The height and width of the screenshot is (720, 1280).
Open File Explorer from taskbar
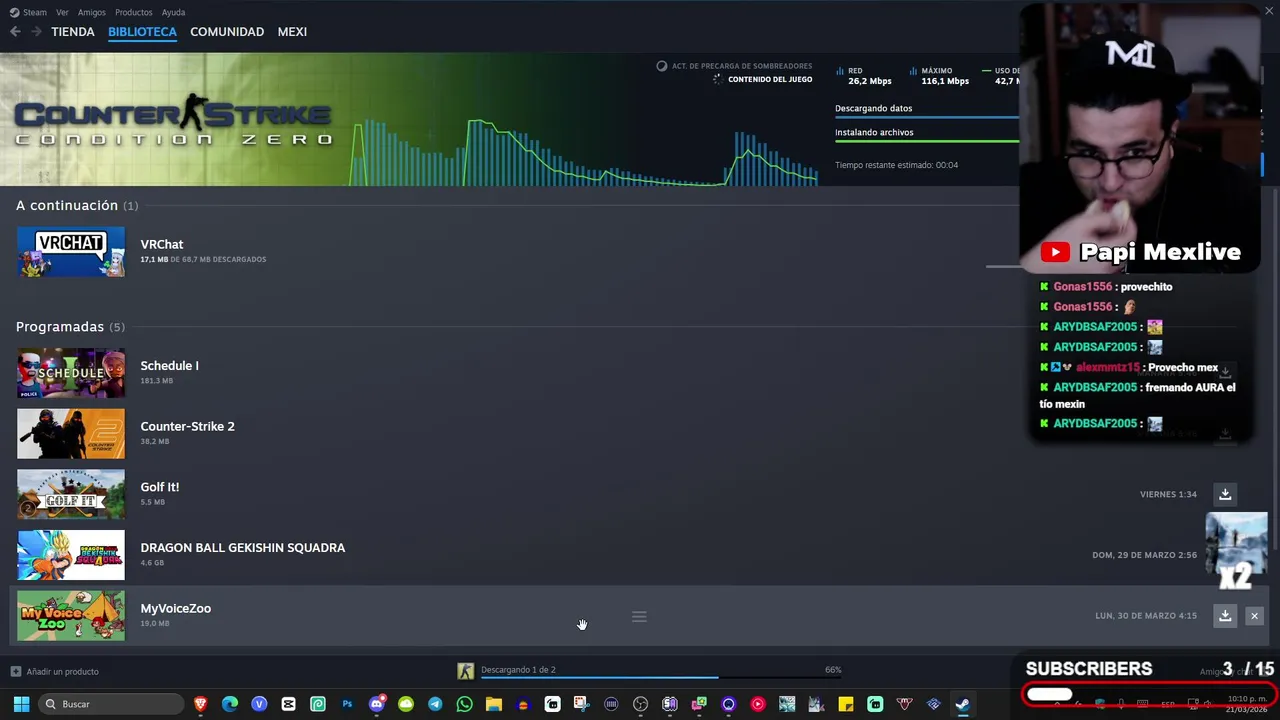tap(494, 704)
